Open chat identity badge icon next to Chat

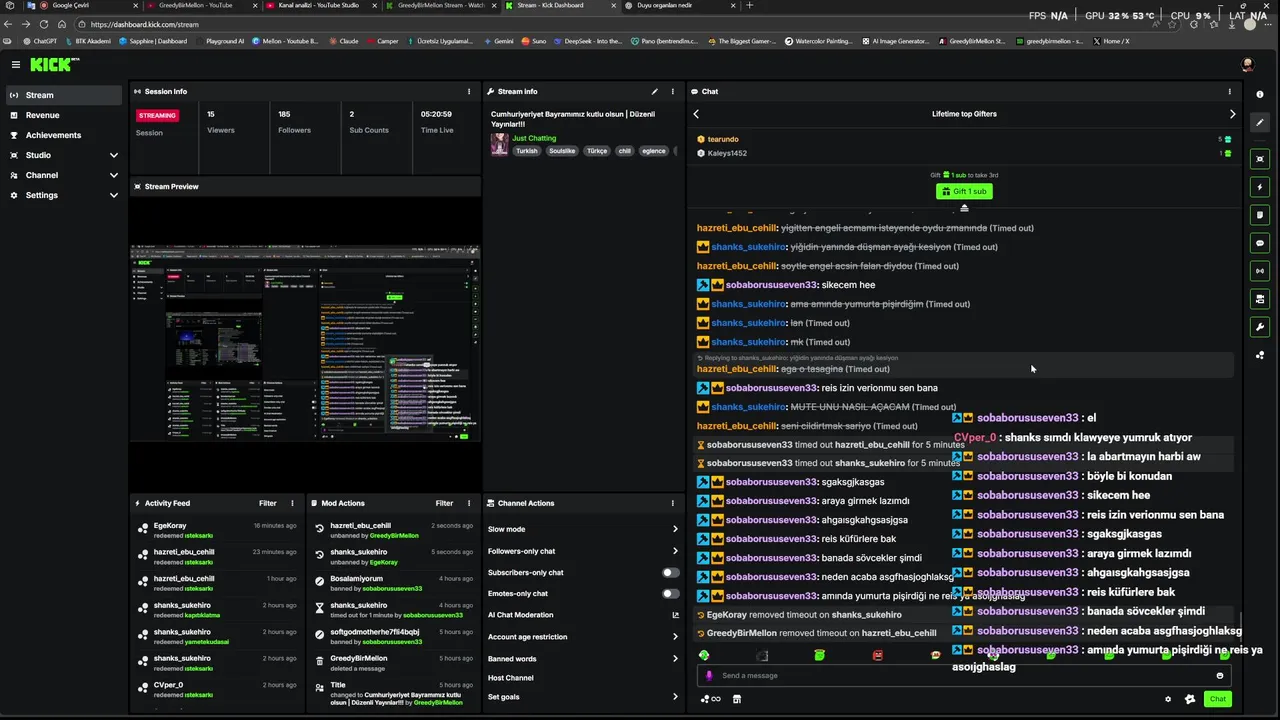point(1190,699)
